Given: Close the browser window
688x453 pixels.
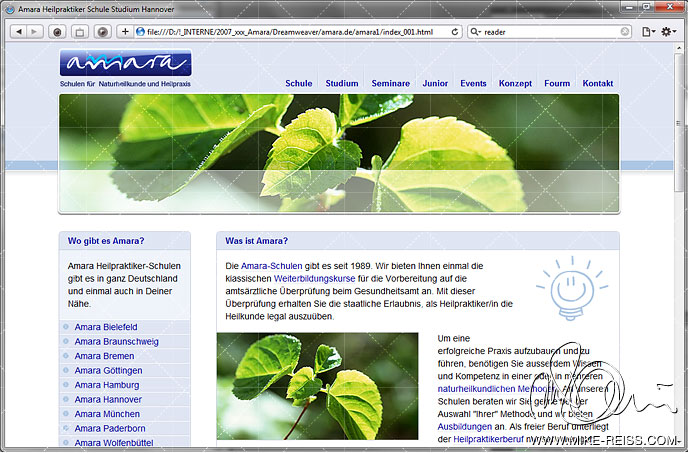Looking at the screenshot, I should tap(670, 7).
